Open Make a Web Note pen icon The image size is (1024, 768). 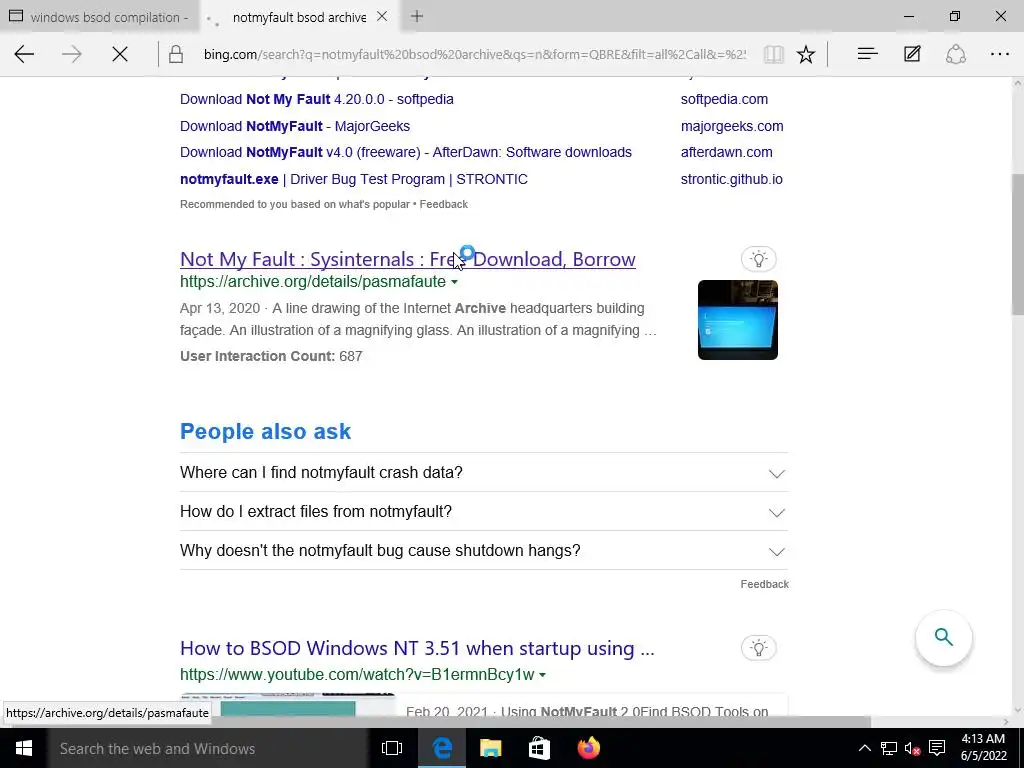912,54
